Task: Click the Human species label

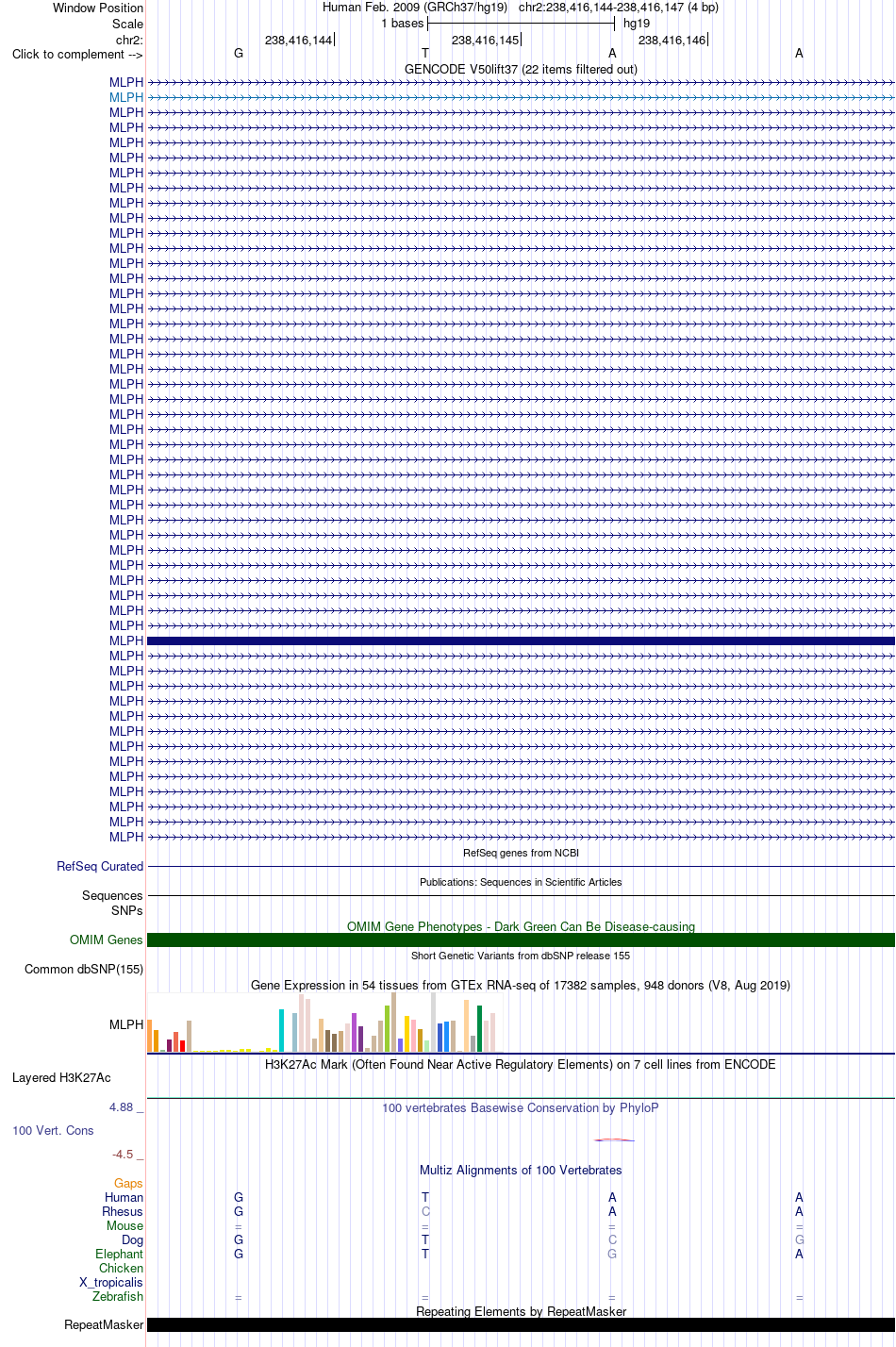Action: (x=124, y=1197)
